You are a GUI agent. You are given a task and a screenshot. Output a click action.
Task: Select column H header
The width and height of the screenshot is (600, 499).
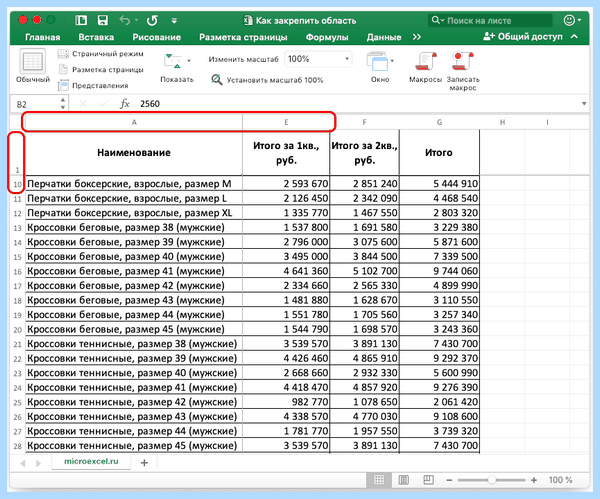click(502, 122)
